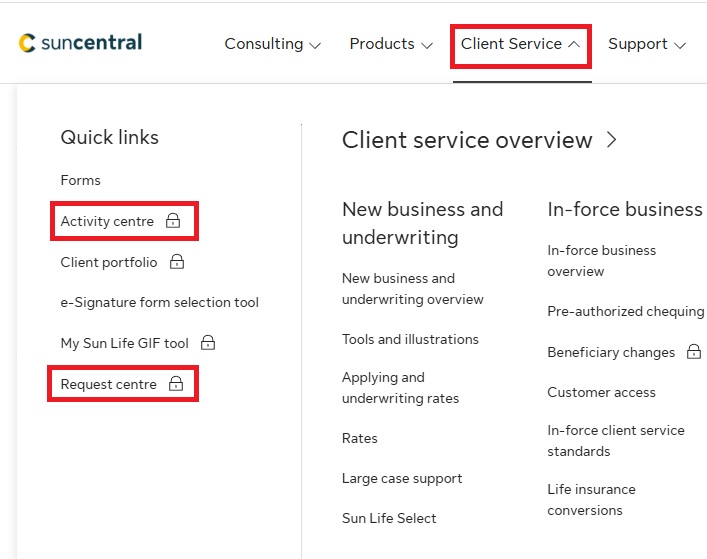Click lock icon next to My Sun Life GIF tool

208,343
